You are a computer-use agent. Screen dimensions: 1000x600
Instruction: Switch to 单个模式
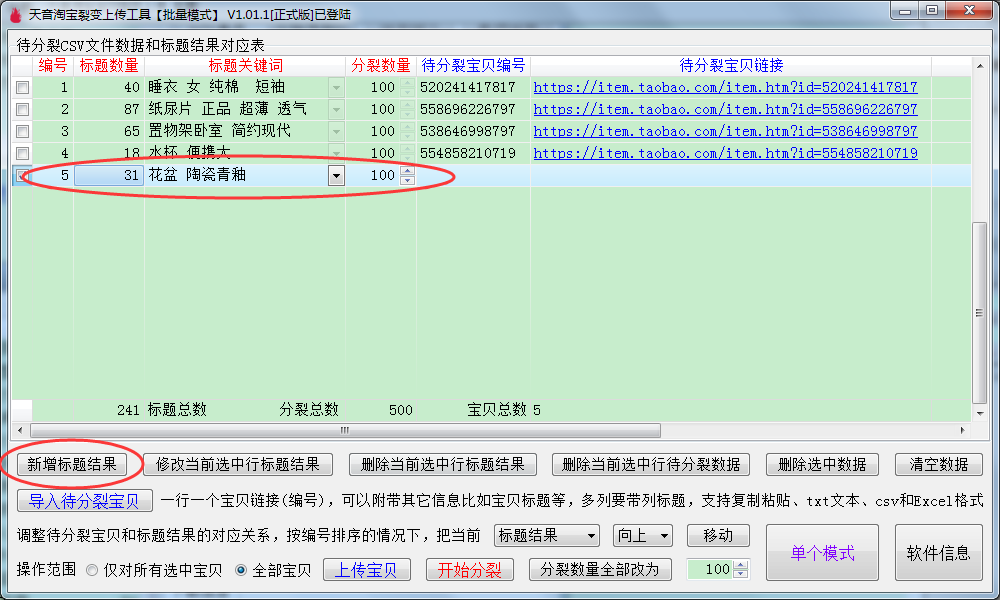tap(822, 553)
